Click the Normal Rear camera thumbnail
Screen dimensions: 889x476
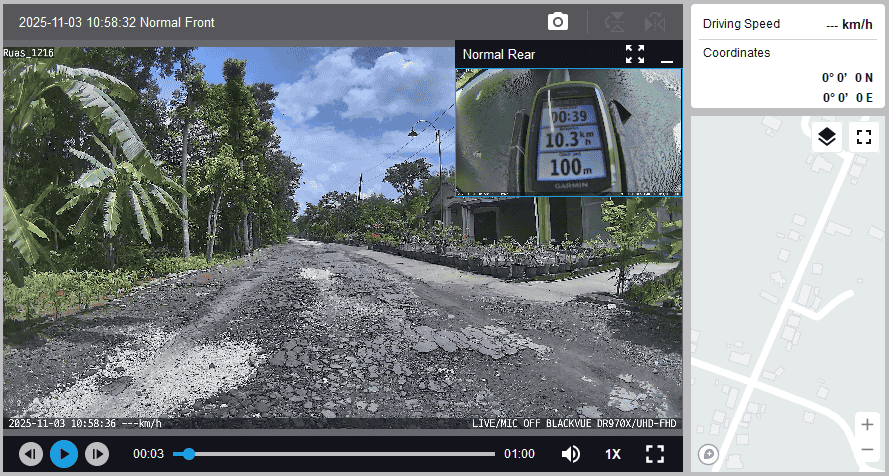pyautogui.click(x=568, y=132)
